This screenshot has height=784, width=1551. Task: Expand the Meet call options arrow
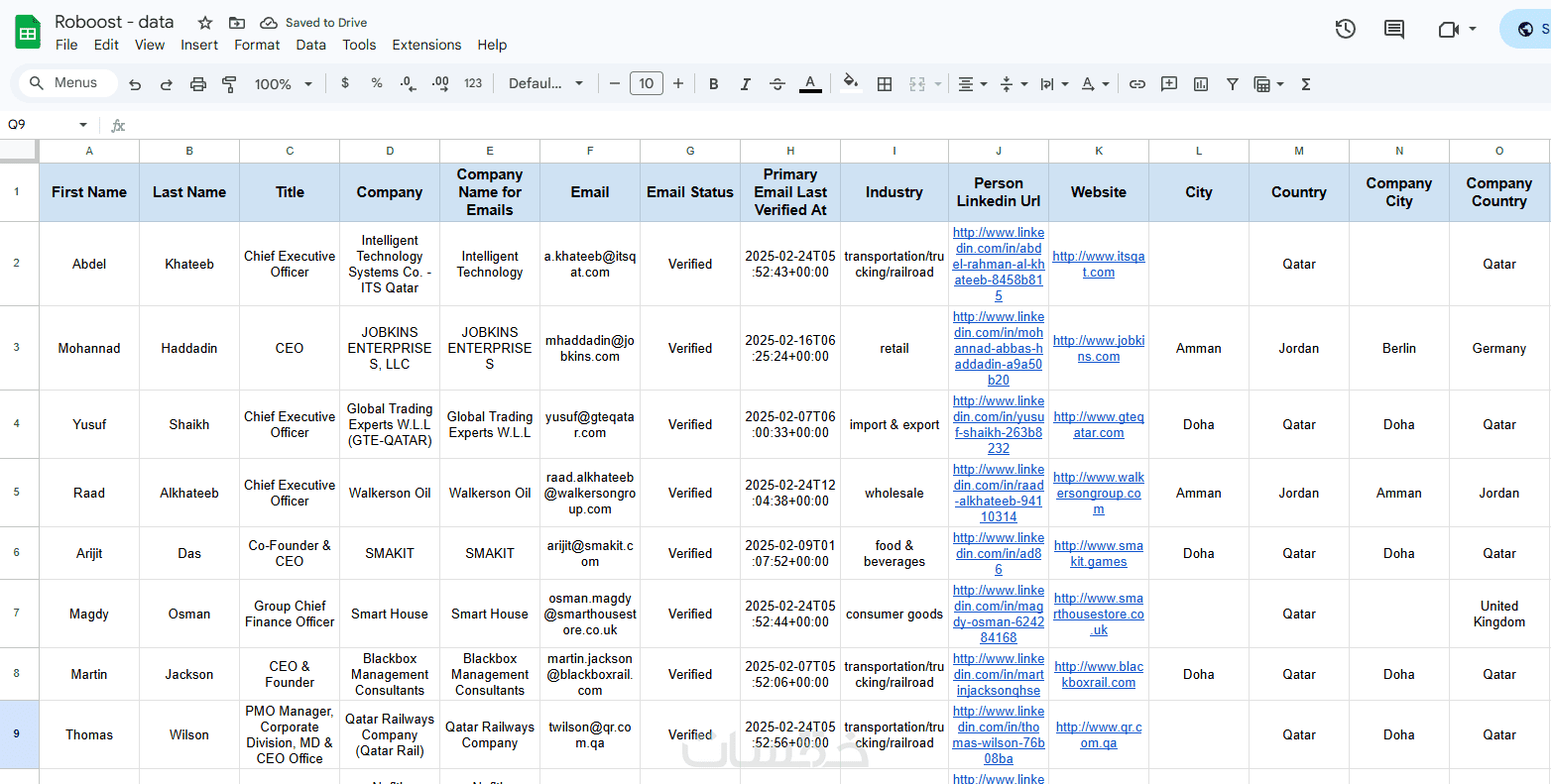(1473, 29)
